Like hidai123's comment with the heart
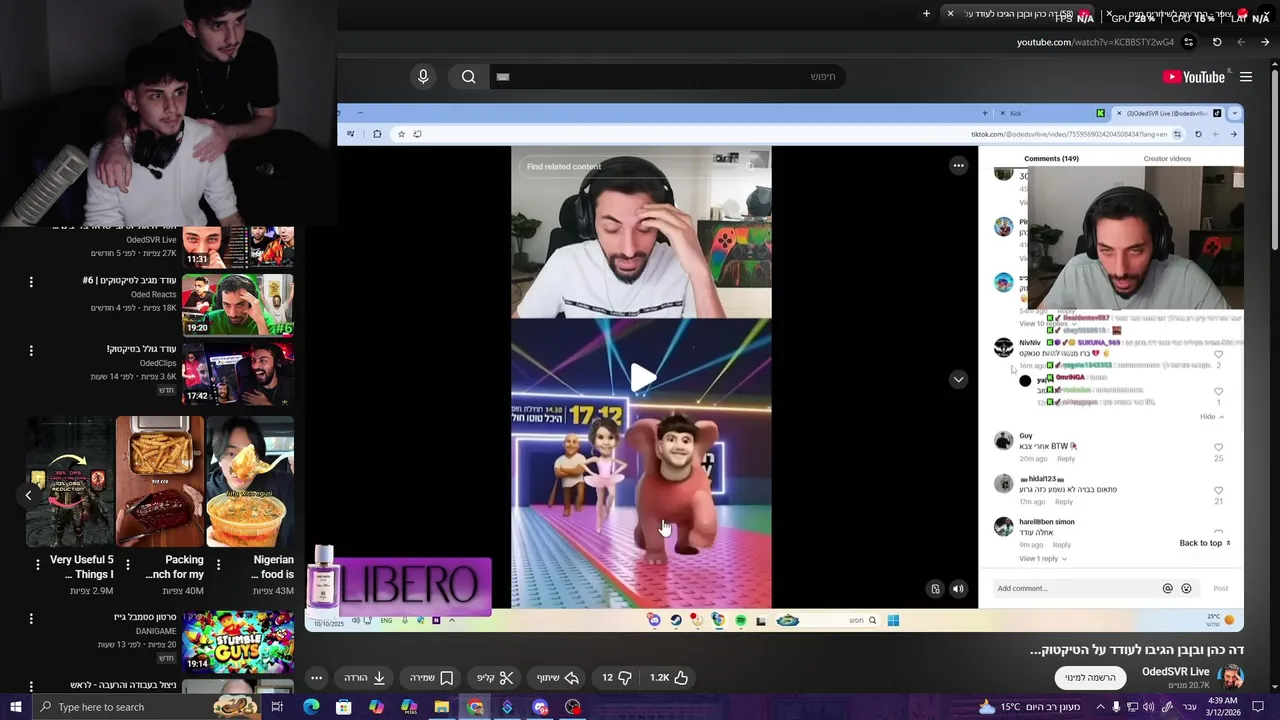1280x720 pixels. [1218, 490]
